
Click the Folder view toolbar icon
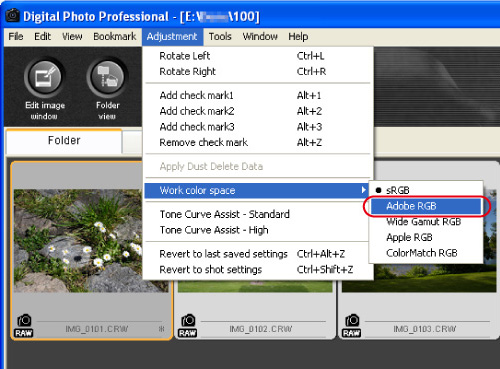[107, 77]
